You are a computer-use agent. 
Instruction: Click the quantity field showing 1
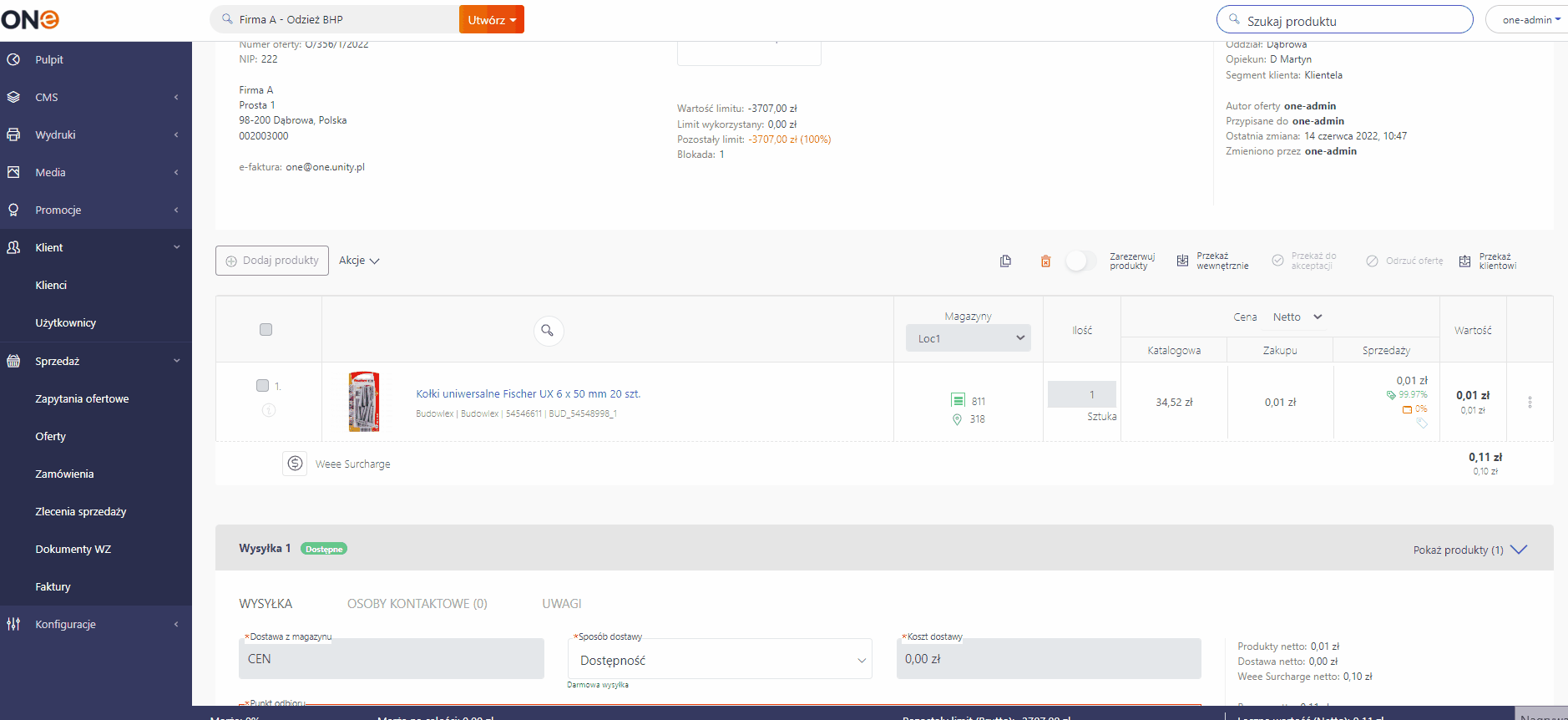1082,394
